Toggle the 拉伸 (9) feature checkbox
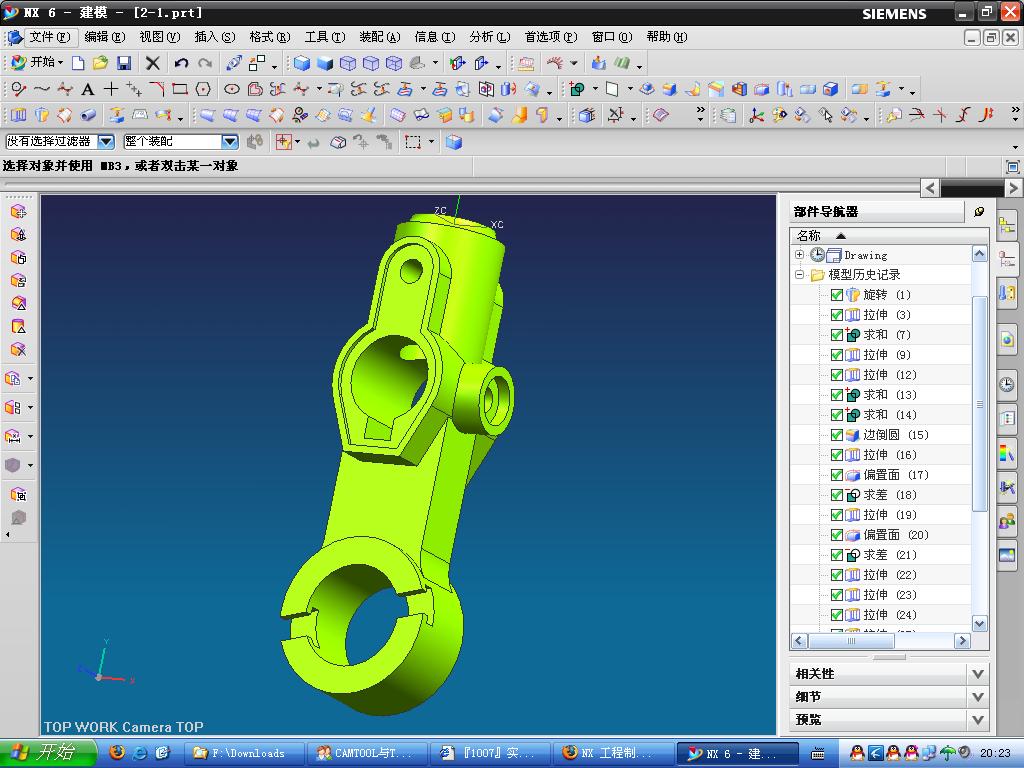 [837, 355]
